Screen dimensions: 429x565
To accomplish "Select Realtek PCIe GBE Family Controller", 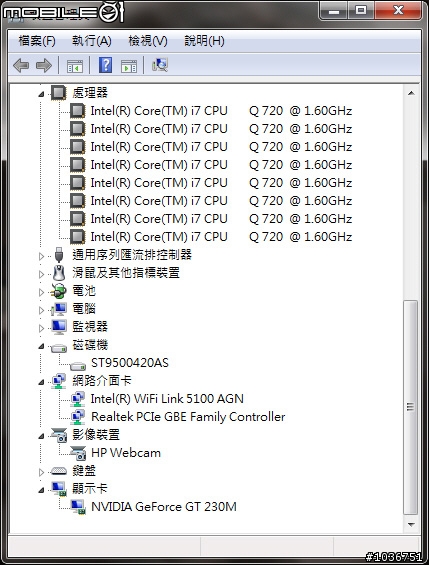I will pyautogui.click(x=188, y=417).
